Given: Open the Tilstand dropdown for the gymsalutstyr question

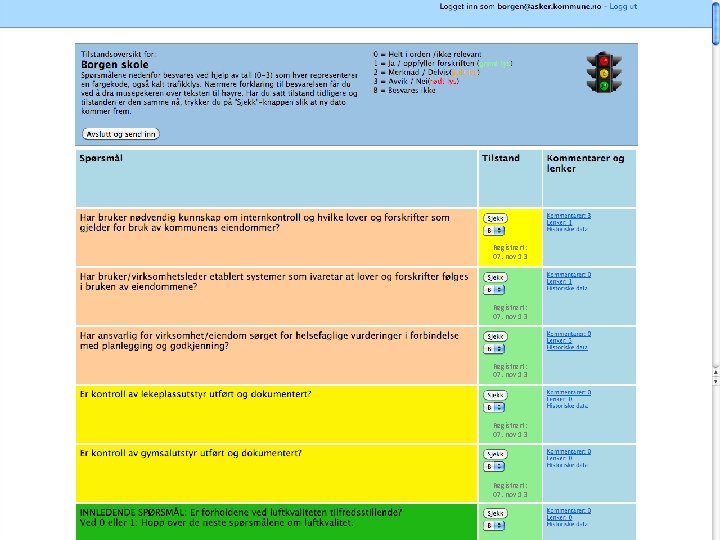Looking at the screenshot, I should 494,467.
